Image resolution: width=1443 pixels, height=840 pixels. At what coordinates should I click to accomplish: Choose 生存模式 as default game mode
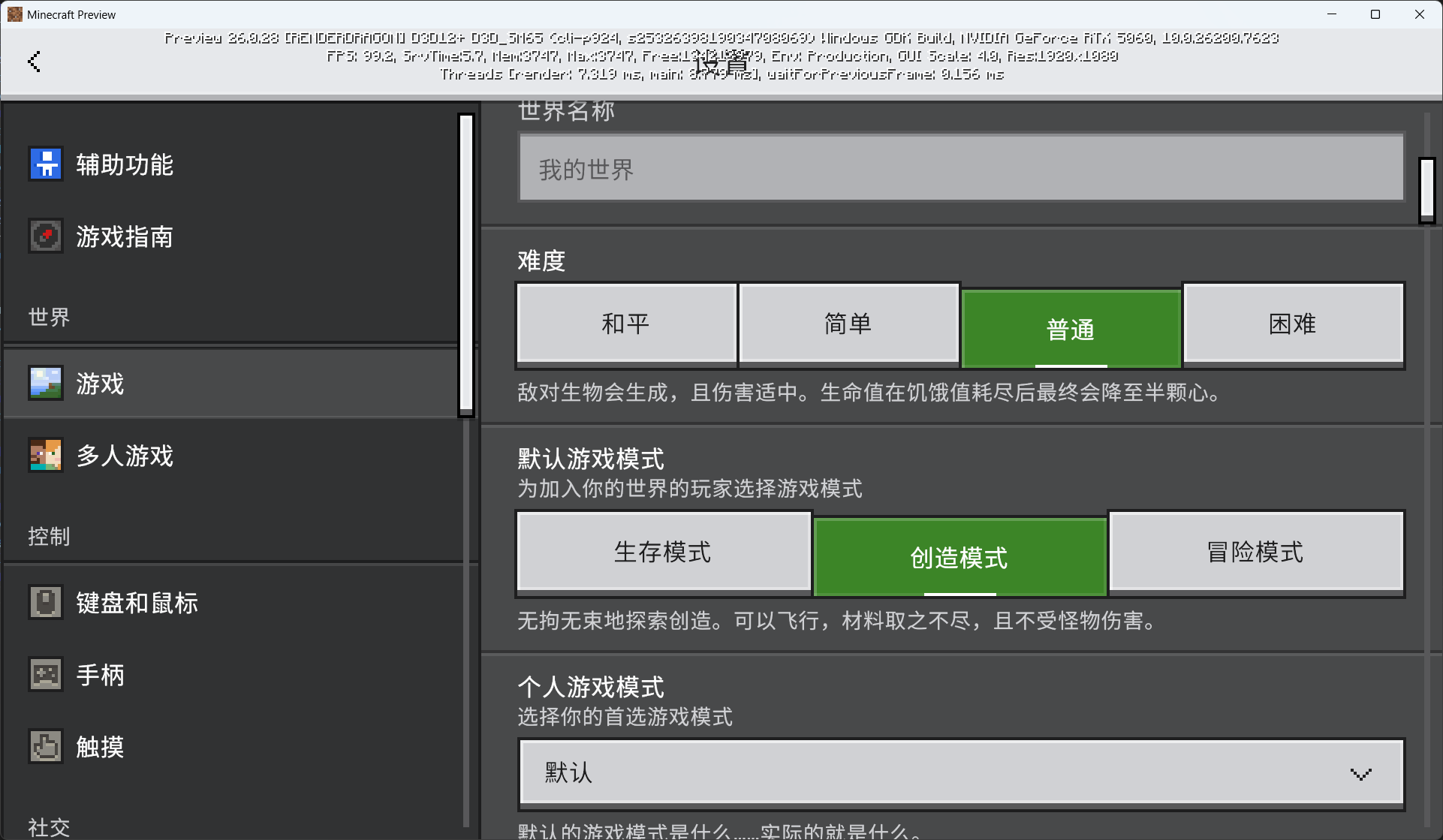pyautogui.click(x=663, y=552)
